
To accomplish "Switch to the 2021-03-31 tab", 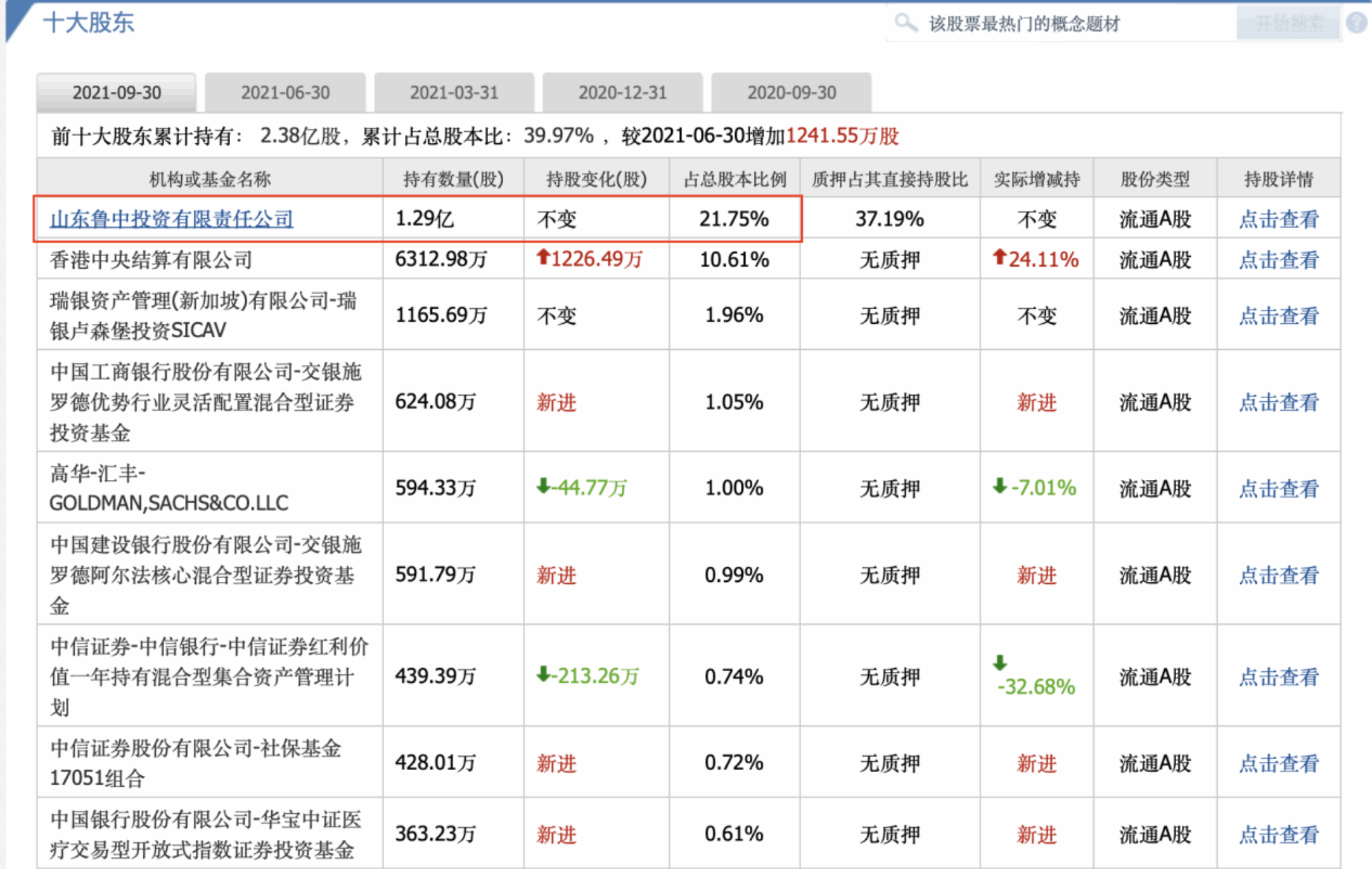I will (x=454, y=93).
